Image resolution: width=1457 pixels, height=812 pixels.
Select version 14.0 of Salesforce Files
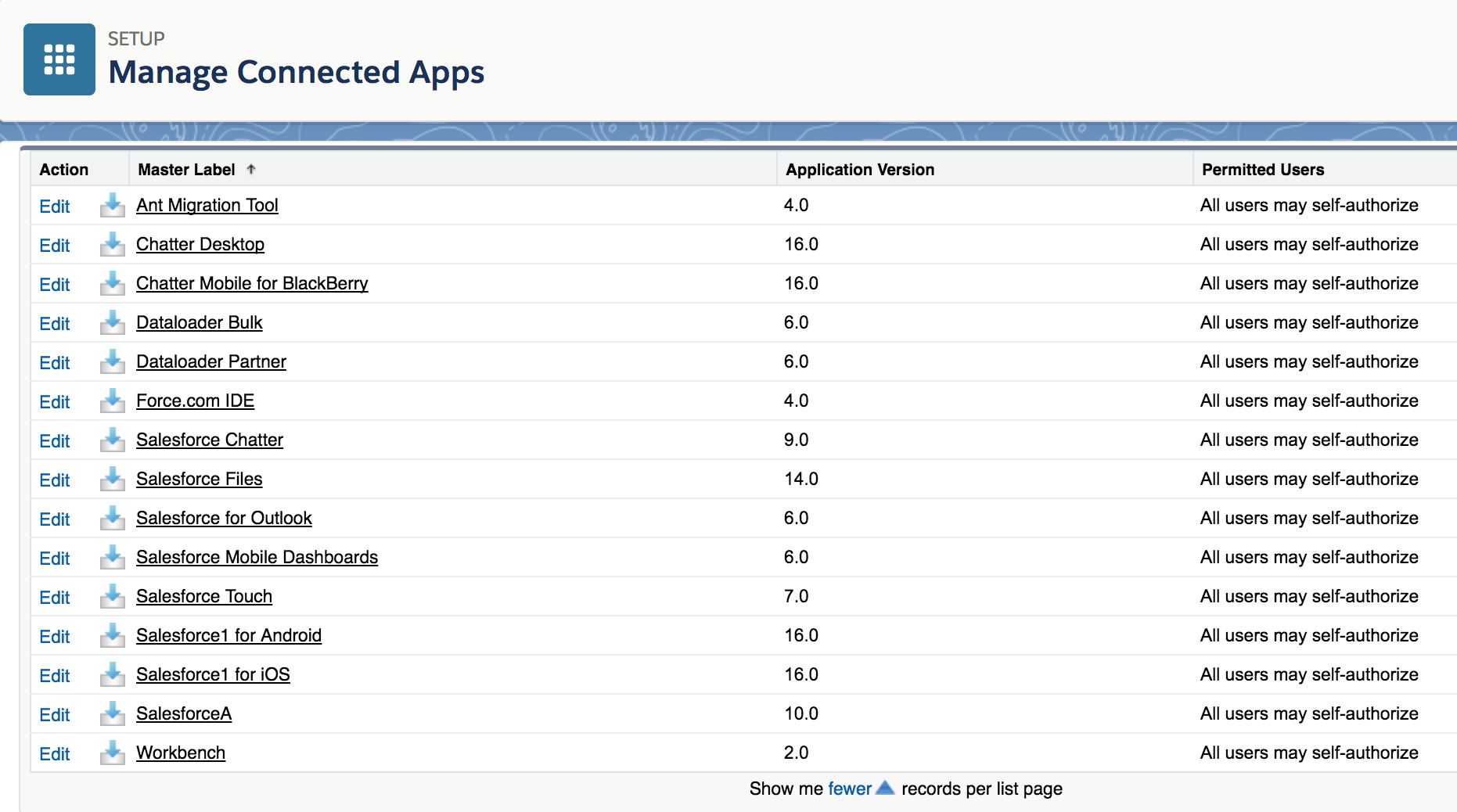801,479
